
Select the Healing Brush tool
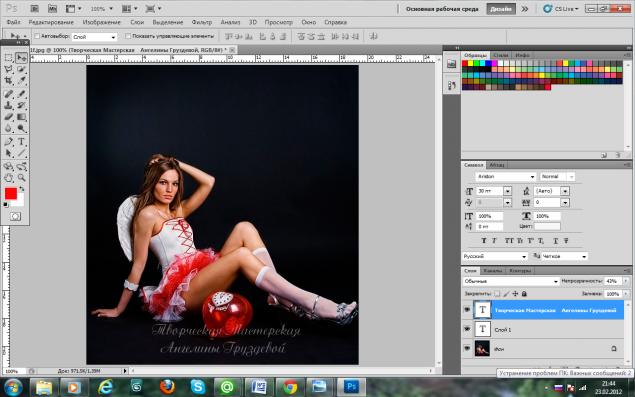9,94
